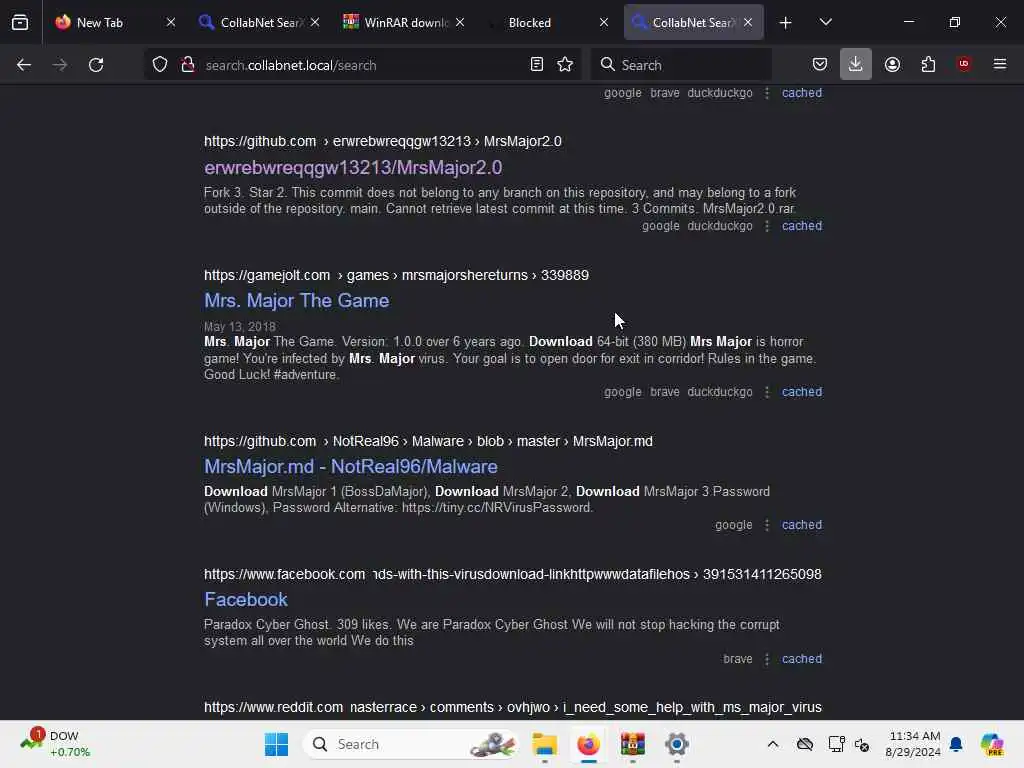The width and height of the screenshot is (1024, 768).
Task: Click the May 13, 2018 date text
Action: (x=240, y=327)
